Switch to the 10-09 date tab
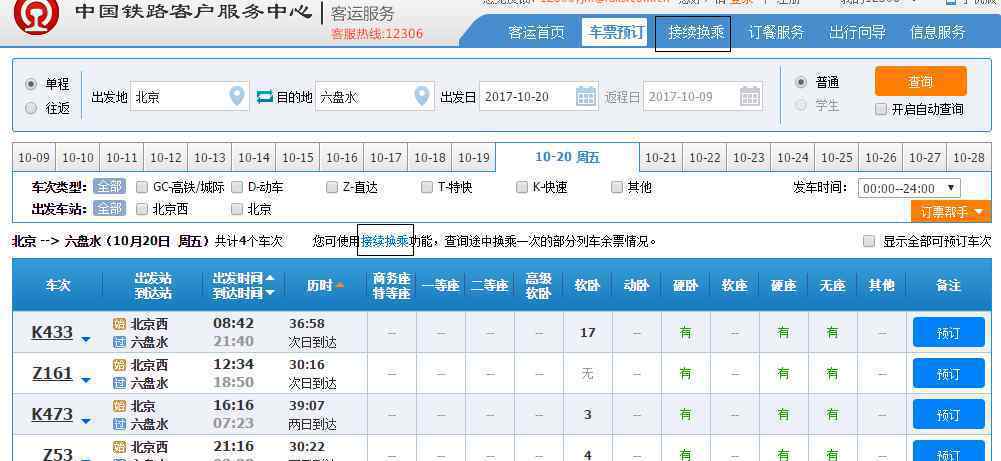 (34, 158)
